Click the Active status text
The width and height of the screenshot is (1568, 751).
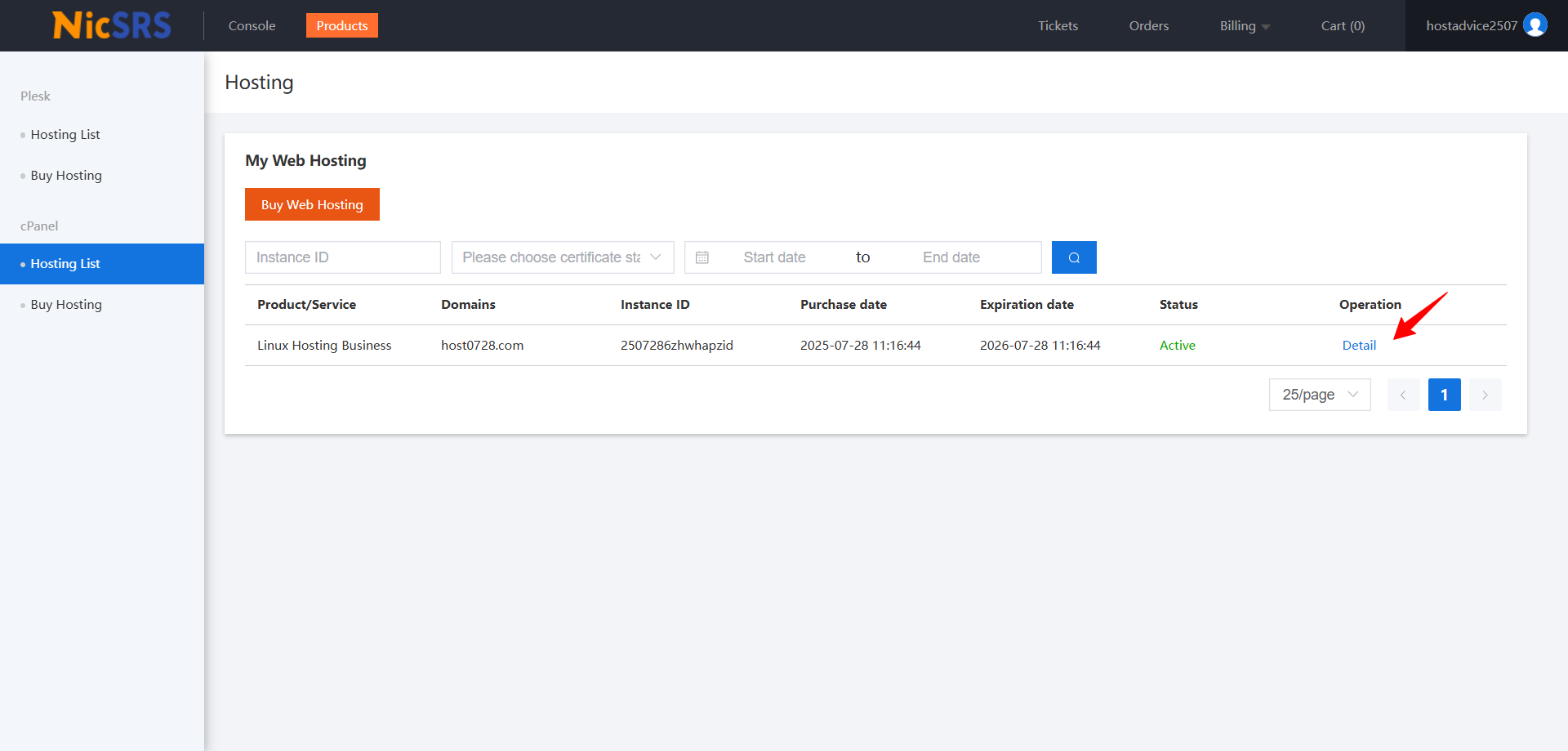[1177, 346]
